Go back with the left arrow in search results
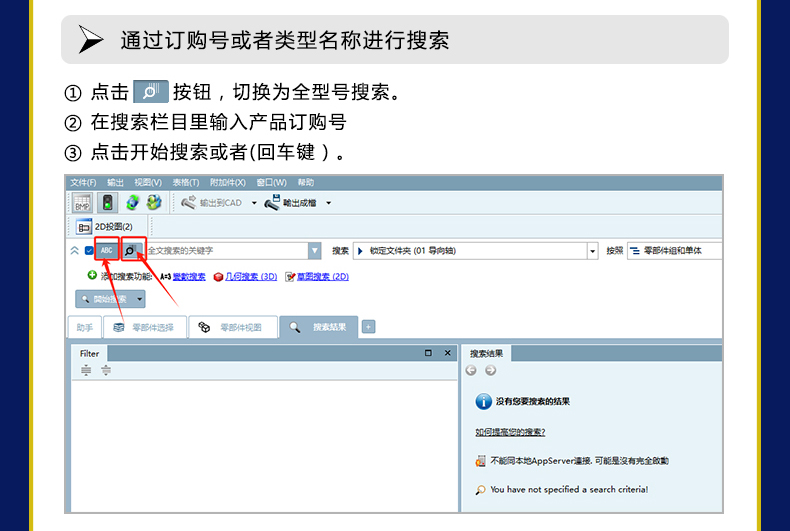The height and width of the screenshot is (531, 790). coord(471,370)
